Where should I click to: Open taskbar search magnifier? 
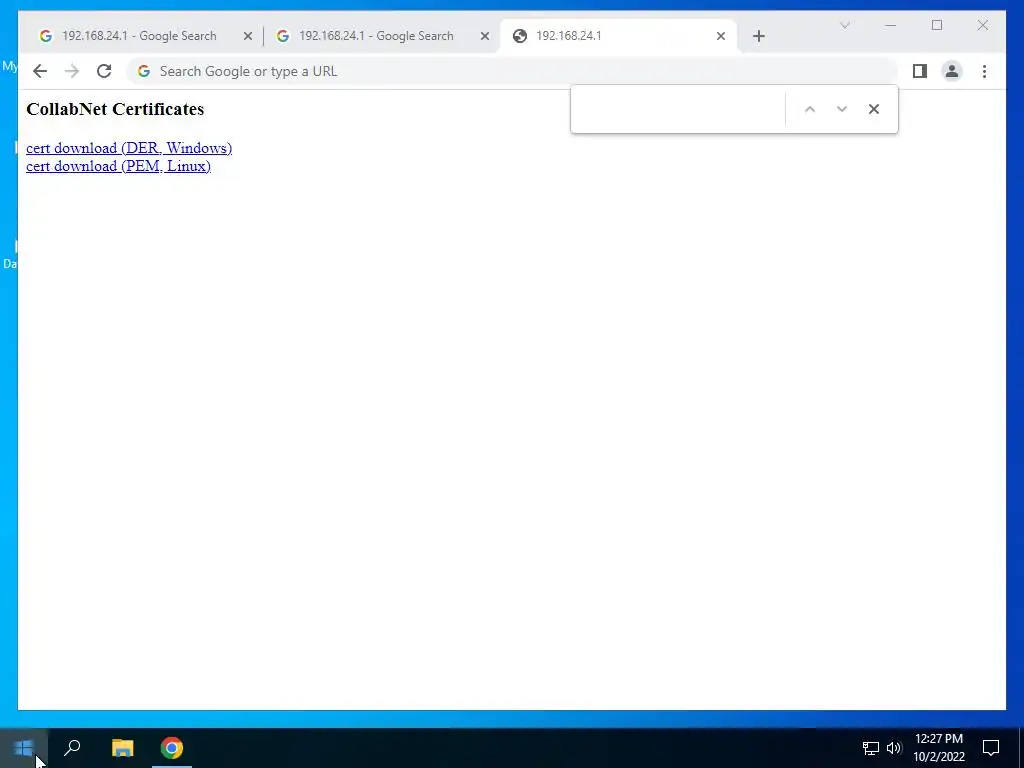(x=72, y=748)
